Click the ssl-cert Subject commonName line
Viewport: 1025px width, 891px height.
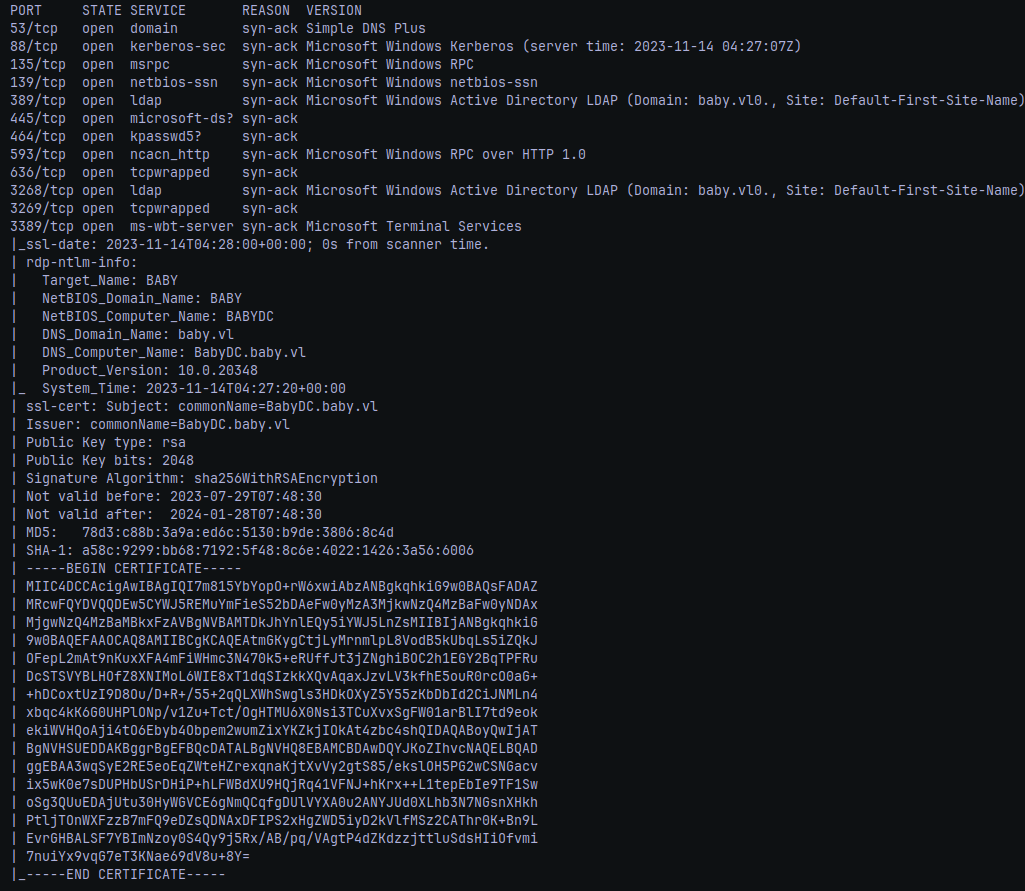(x=202, y=406)
